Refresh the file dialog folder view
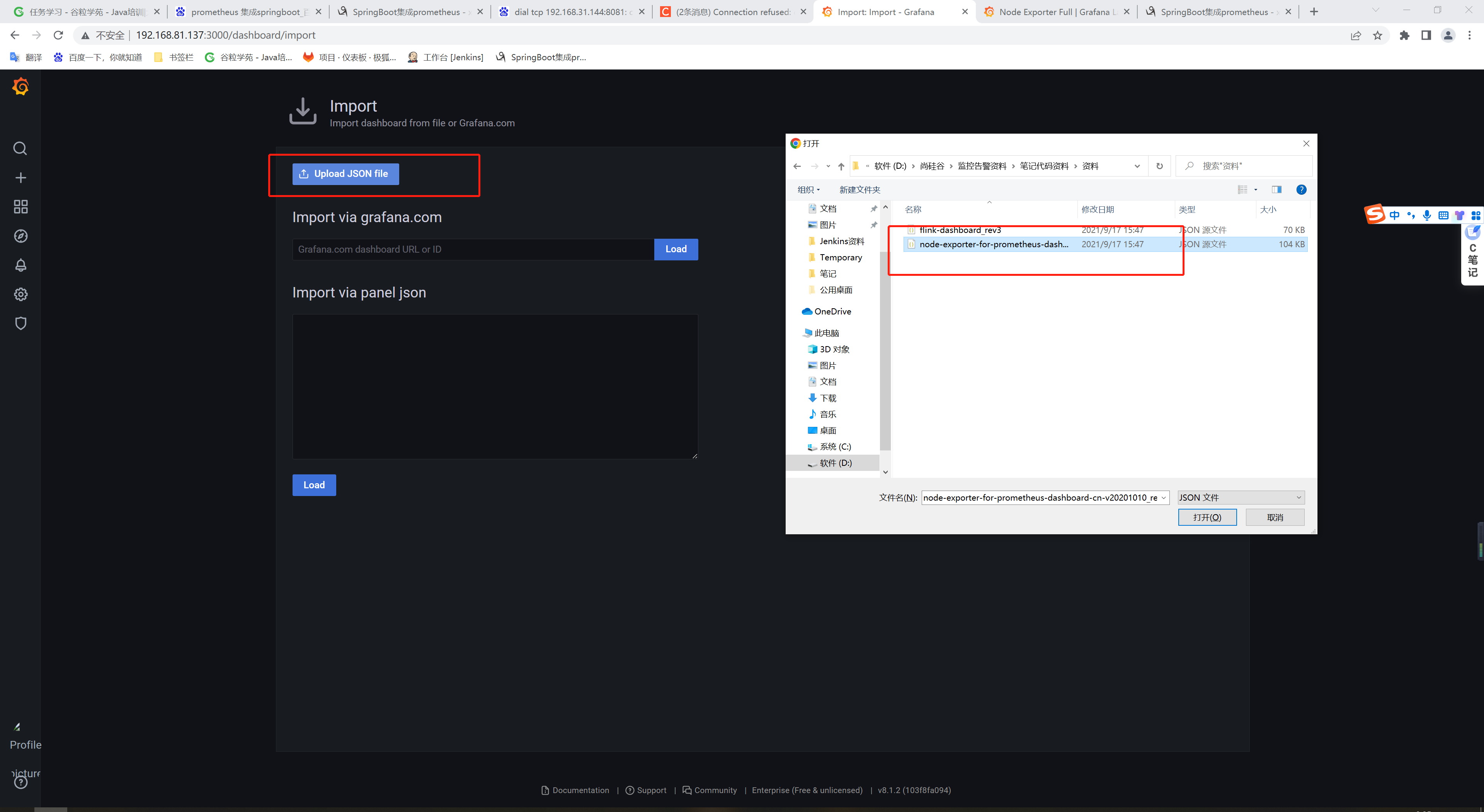1484x812 pixels. pos(1160,166)
